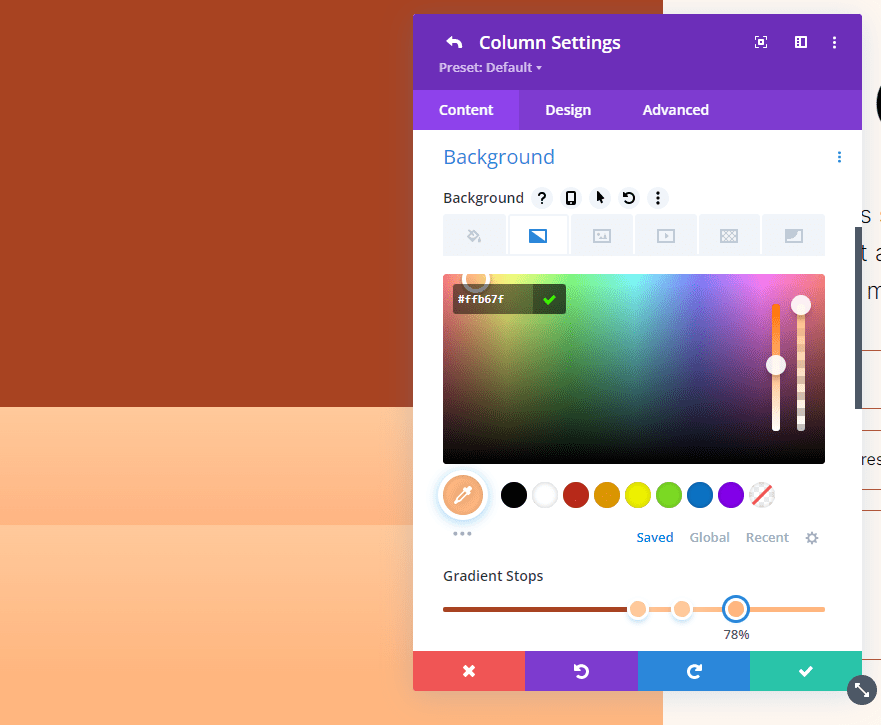Select the yellow saved color swatch
The image size is (881, 725).
(638, 495)
